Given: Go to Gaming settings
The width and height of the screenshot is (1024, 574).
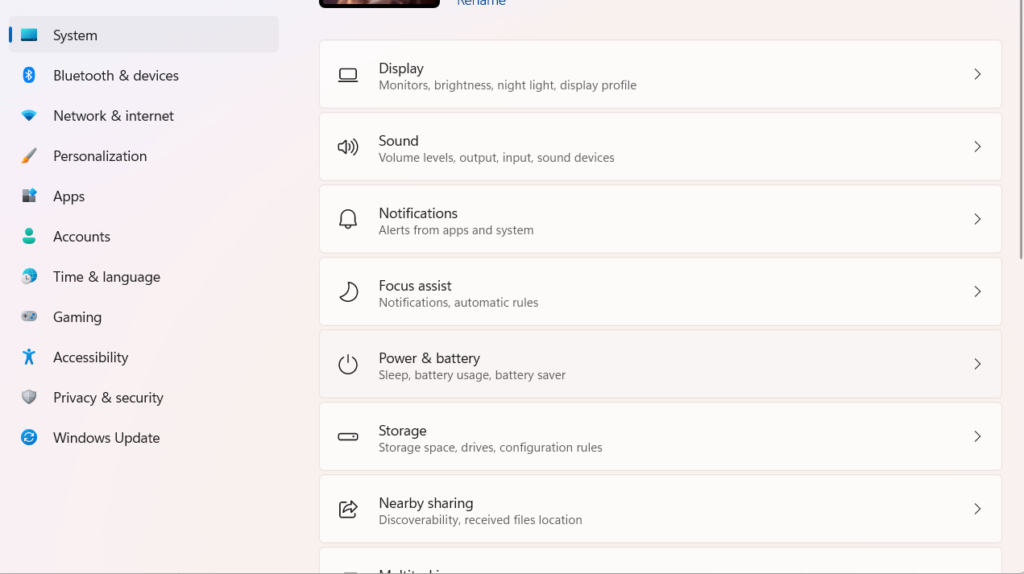Looking at the screenshot, I should pyautogui.click(x=144, y=317).
